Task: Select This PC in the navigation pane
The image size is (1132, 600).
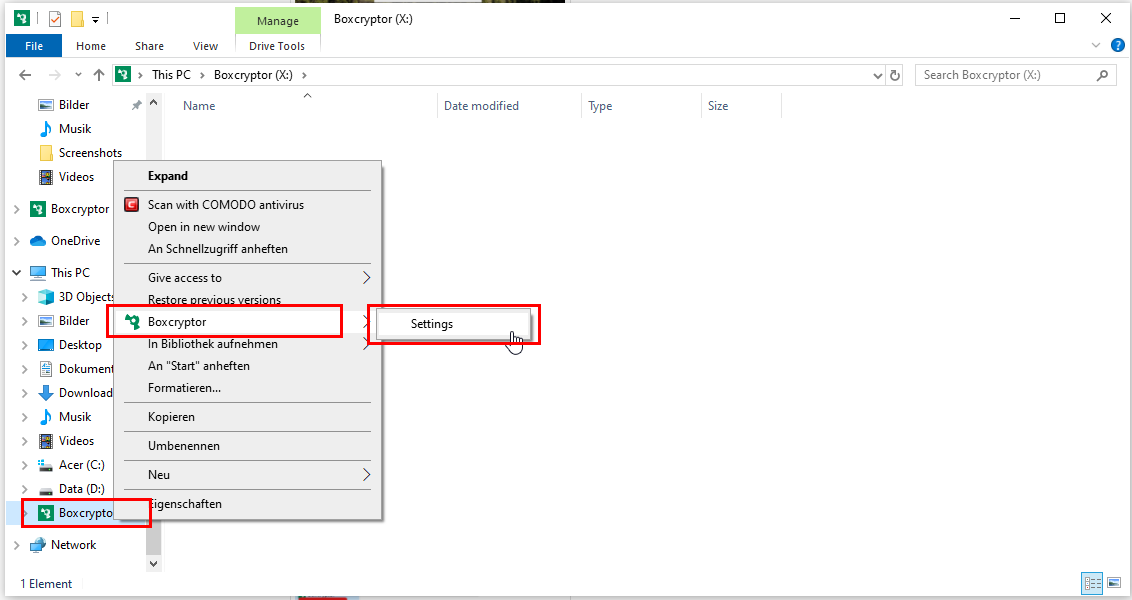Action: click(x=71, y=273)
